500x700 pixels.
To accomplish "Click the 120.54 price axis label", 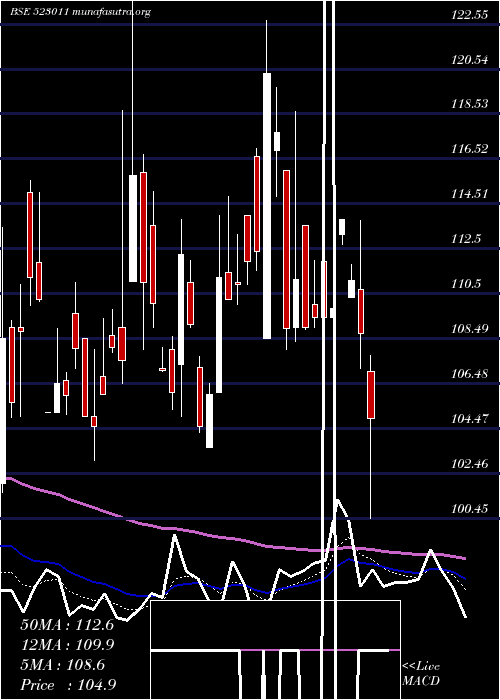I will [469, 59].
